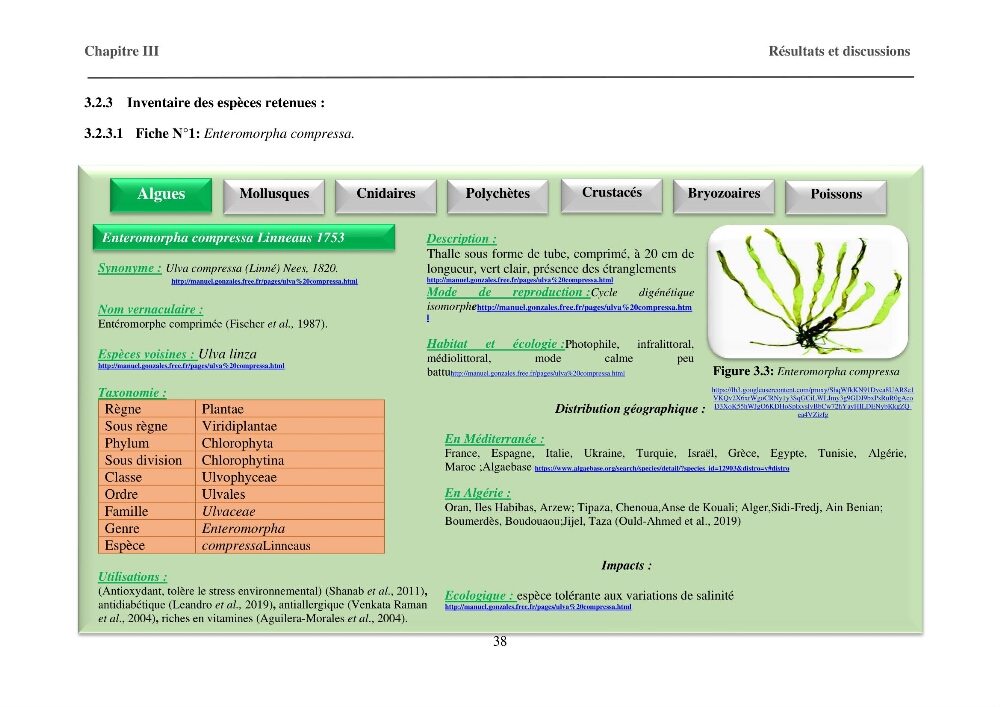Click the Règne table cell
The image size is (1000, 707).
pyautogui.click(x=147, y=409)
